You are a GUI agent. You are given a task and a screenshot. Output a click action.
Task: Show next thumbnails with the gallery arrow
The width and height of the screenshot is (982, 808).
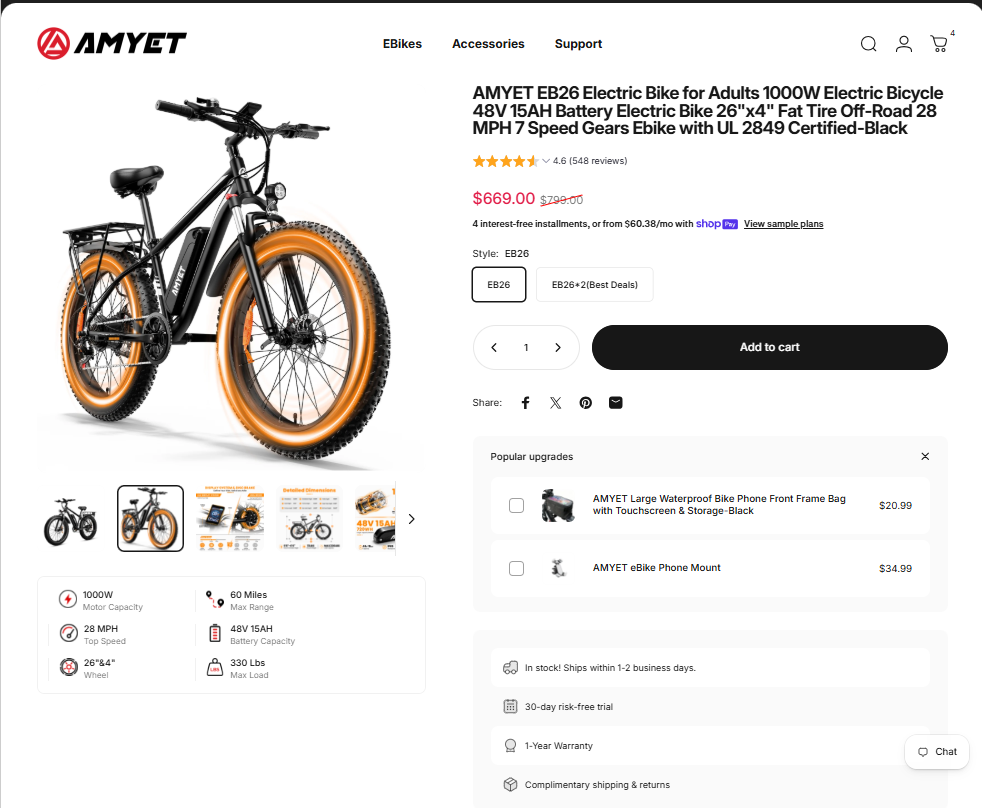click(411, 519)
